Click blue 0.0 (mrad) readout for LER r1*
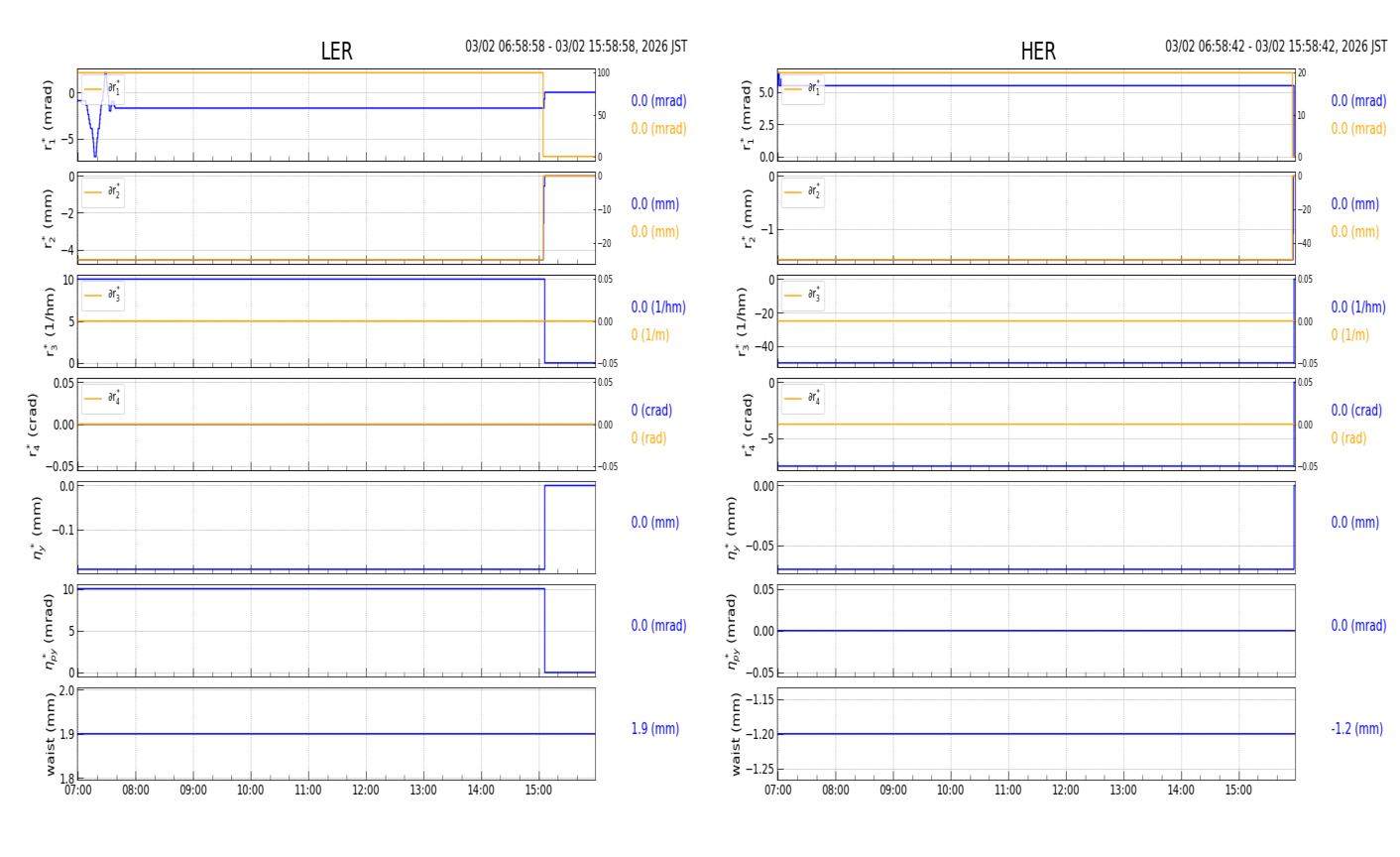 (658, 101)
